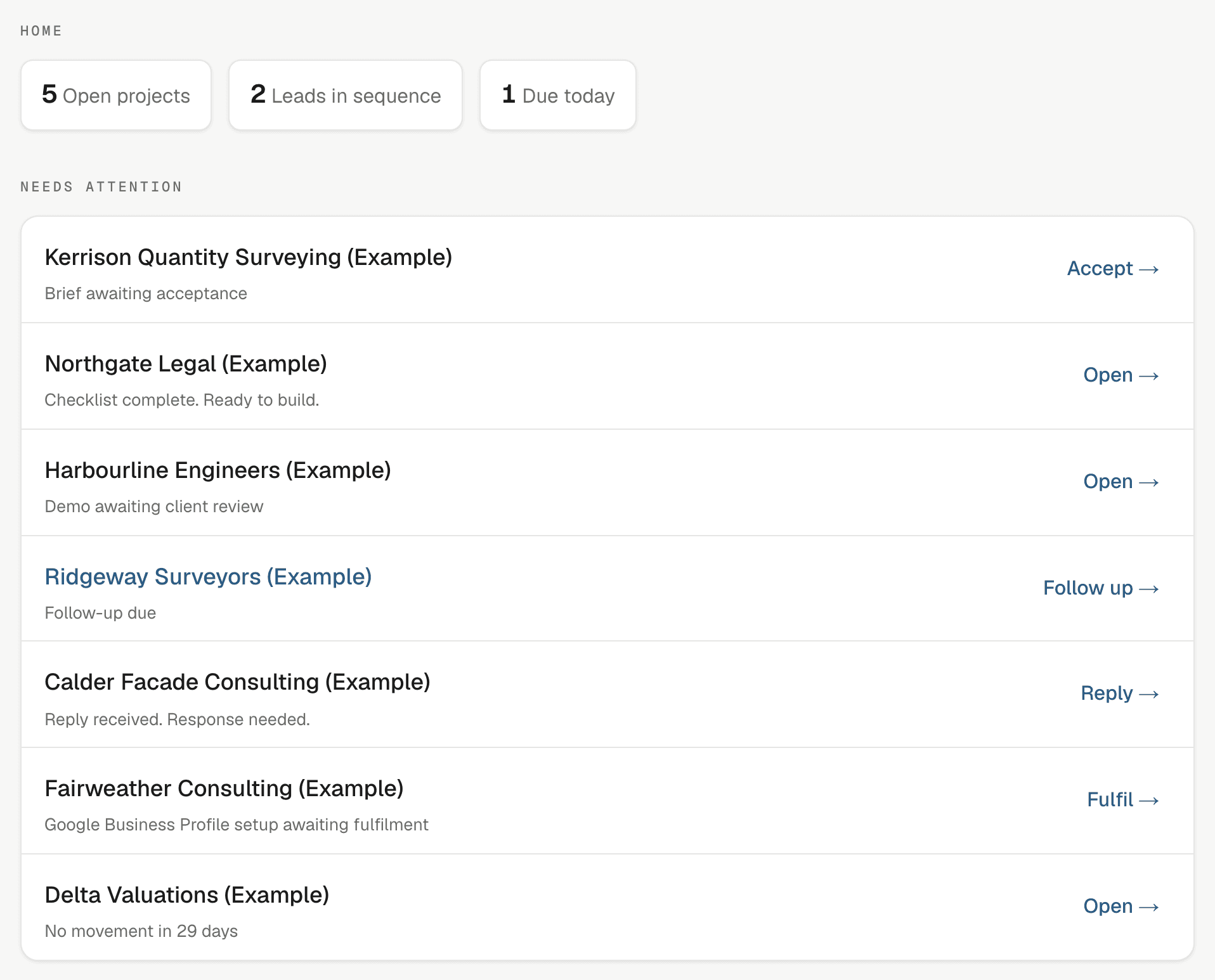Click 'Reply received. Response needed.' text
Image resolution: width=1215 pixels, height=980 pixels.
point(178,719)
